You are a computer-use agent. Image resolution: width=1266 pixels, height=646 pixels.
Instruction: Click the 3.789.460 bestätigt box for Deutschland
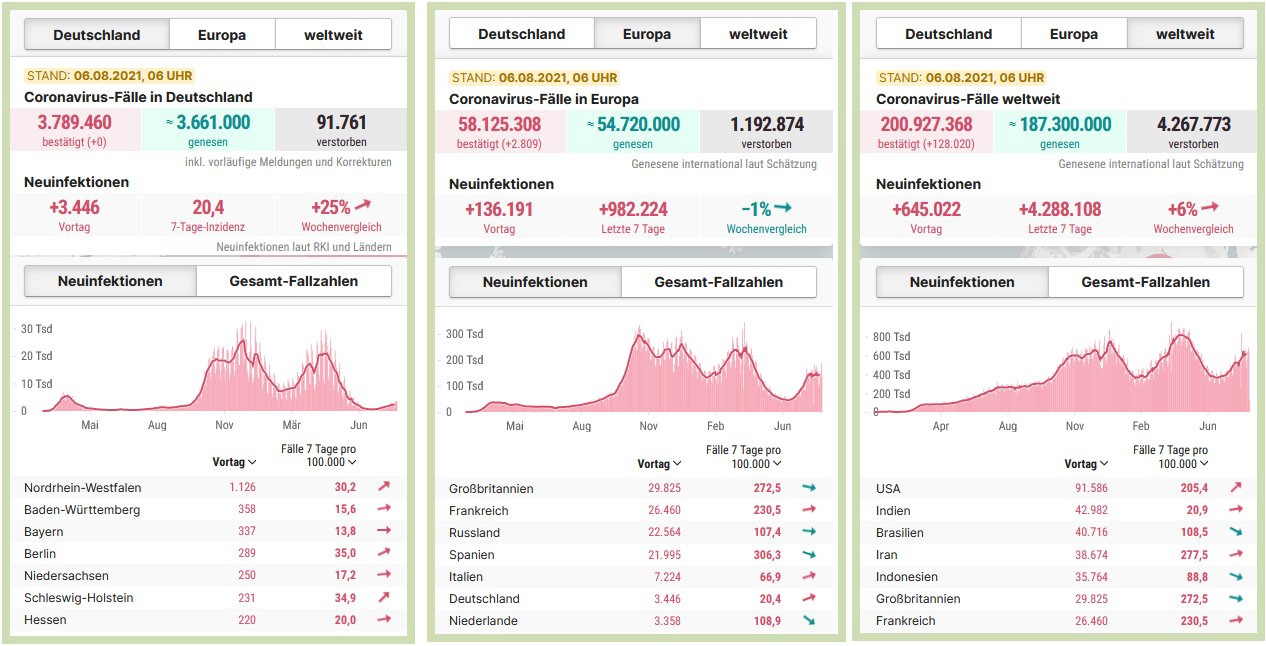[75, 130]
